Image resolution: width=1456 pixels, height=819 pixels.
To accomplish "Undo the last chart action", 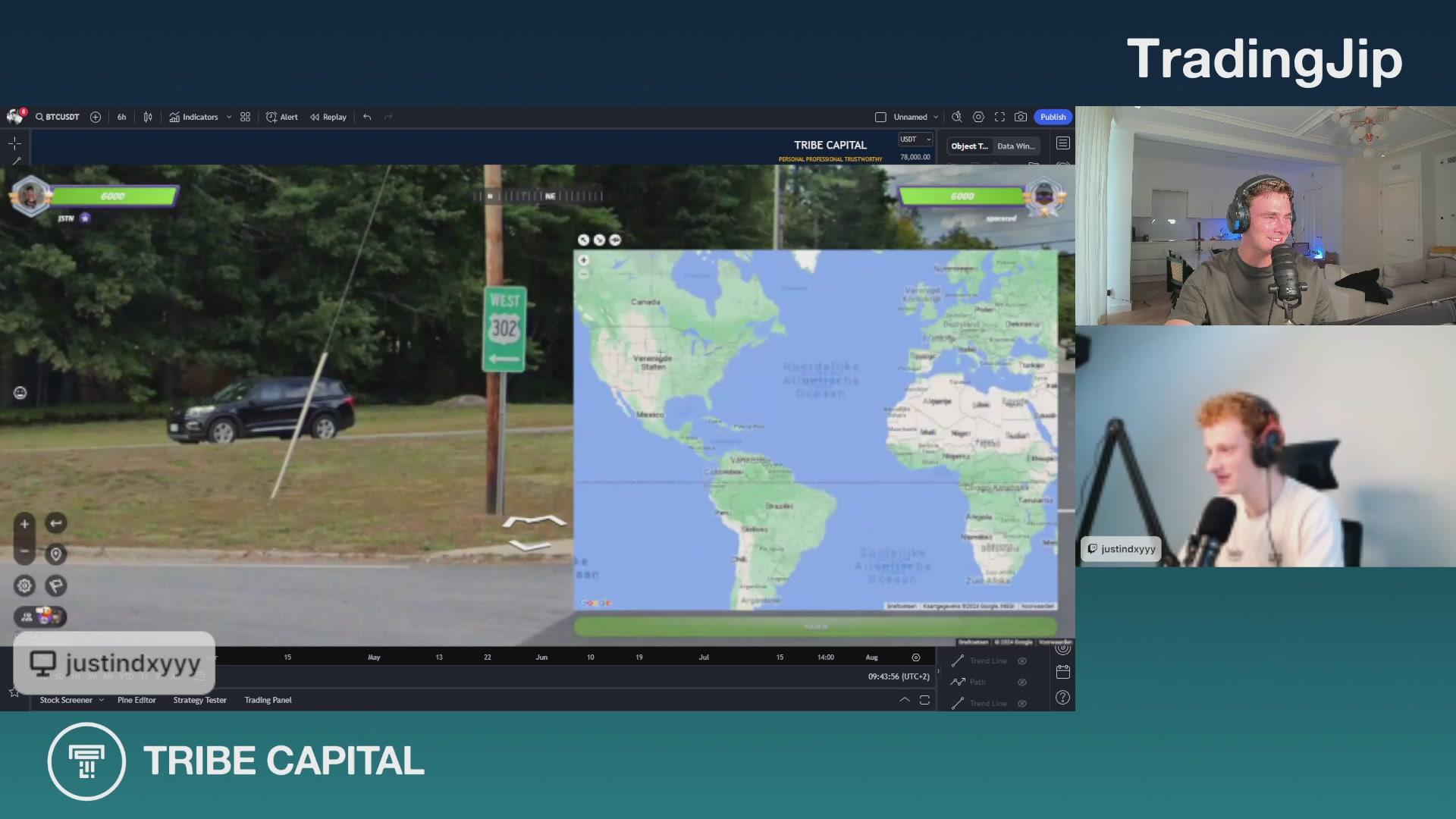I will tap(367, 117).
